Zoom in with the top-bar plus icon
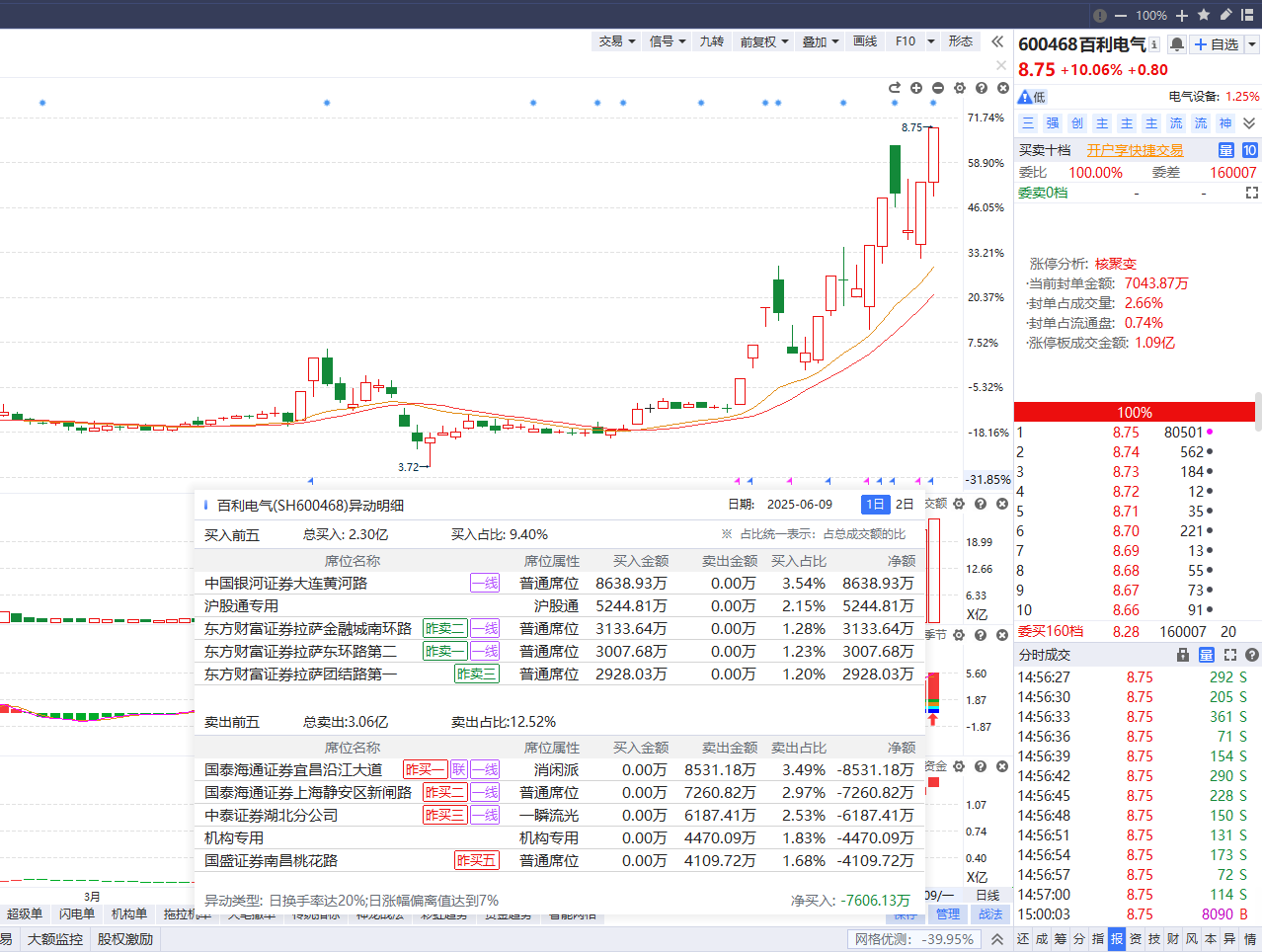 click(1182, 15)
